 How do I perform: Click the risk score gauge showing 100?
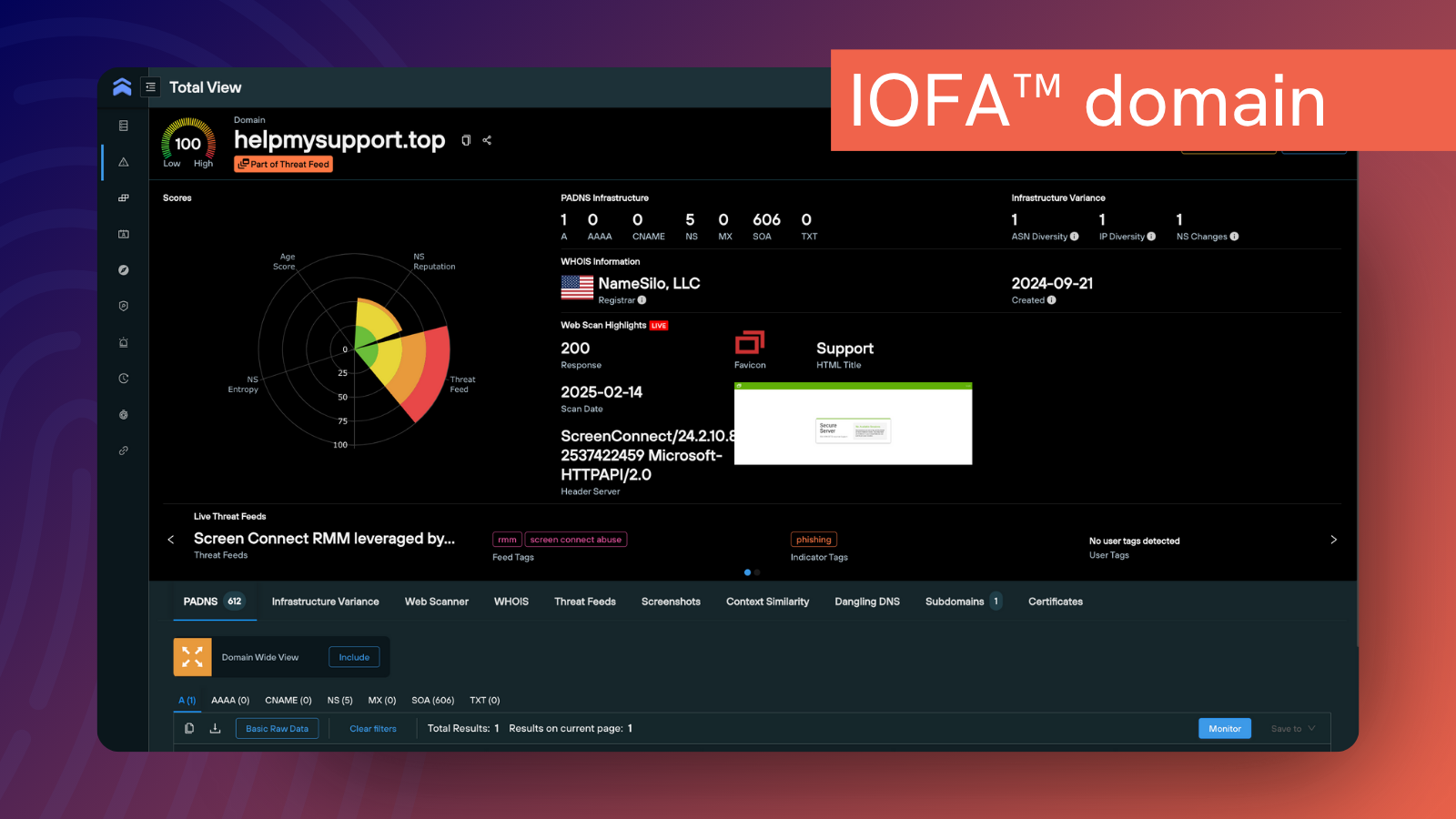pos(188,143)
